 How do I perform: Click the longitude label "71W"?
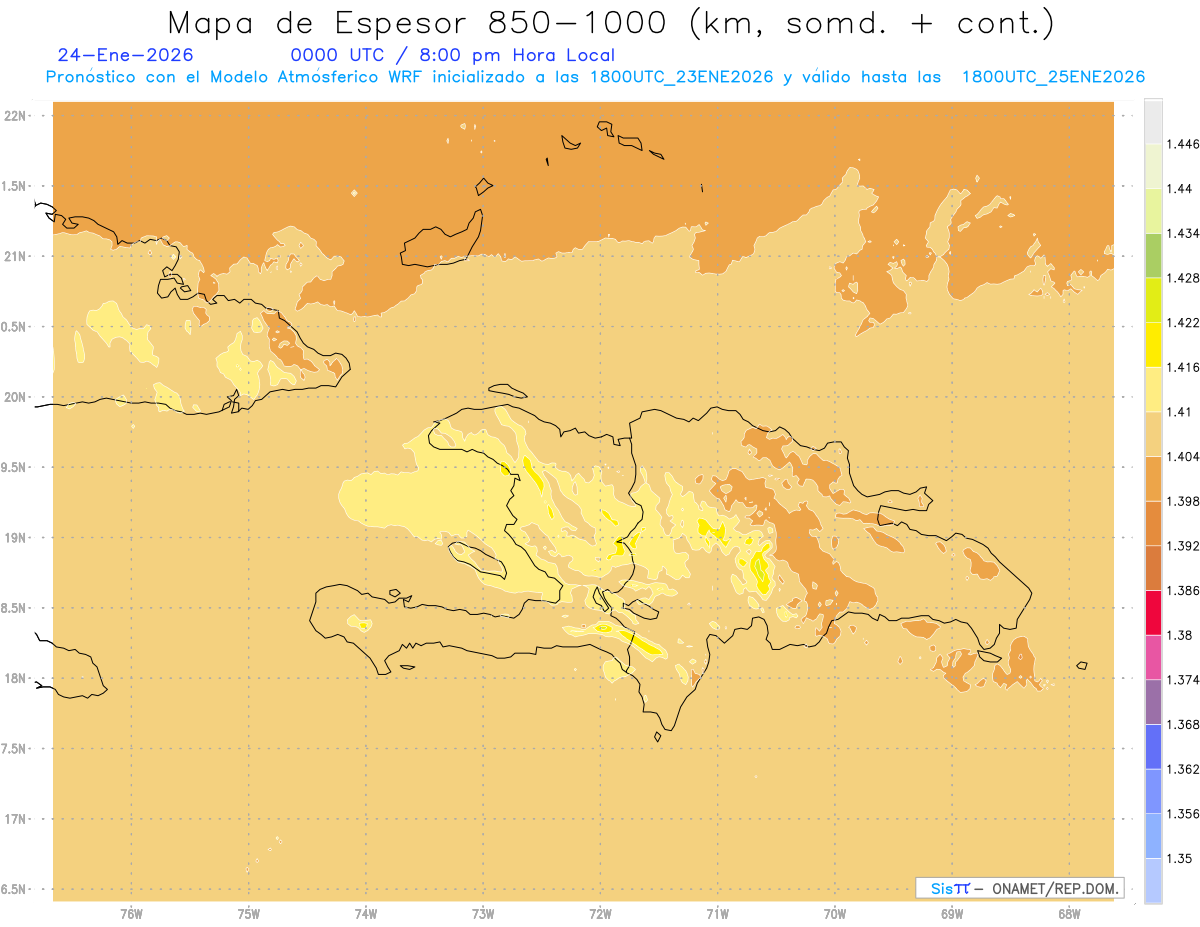(718, 914)
